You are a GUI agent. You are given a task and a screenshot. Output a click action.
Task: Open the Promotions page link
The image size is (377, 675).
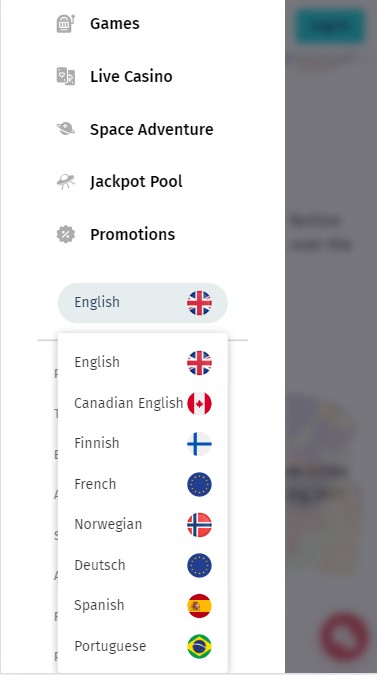point(133,235)
